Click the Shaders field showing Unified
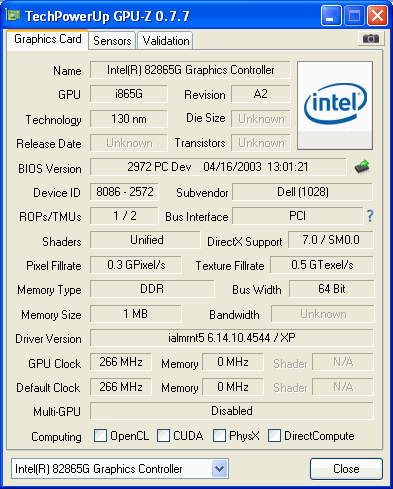This screenshot has width=393, height=489. [145, 240]
